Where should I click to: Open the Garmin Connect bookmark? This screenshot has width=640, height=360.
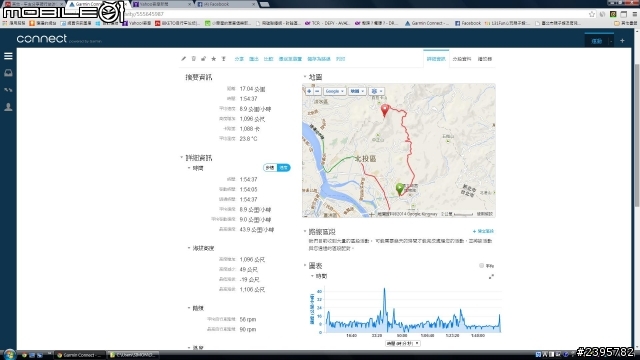click(x=427, y=23)
